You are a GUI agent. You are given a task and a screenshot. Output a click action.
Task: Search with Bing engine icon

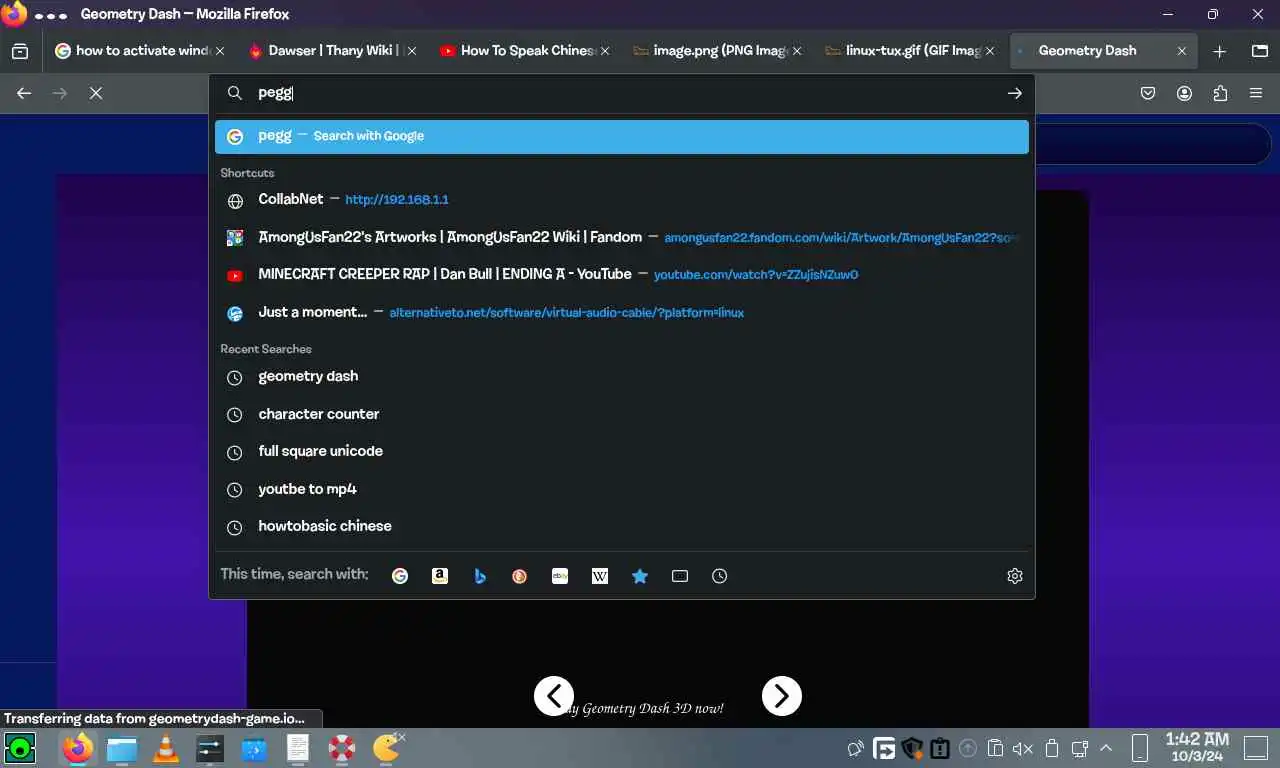point(480,576)
